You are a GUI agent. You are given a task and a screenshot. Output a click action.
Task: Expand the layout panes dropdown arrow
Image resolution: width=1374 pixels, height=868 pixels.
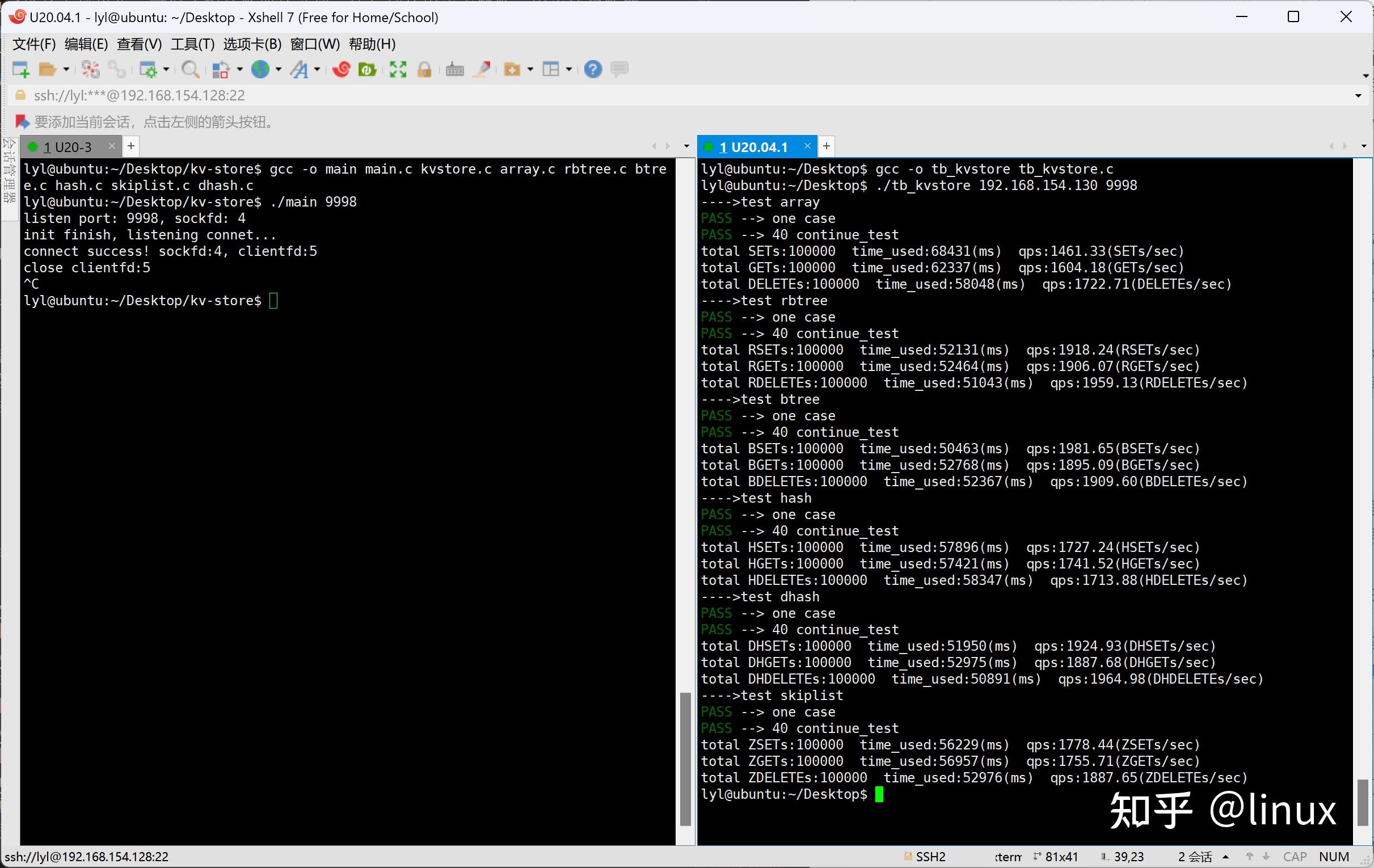[x=569, y=70]
